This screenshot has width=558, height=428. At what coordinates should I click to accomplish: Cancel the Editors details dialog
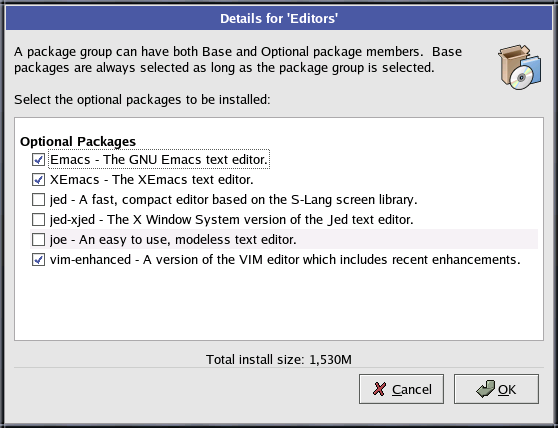[x=401, y=389]
